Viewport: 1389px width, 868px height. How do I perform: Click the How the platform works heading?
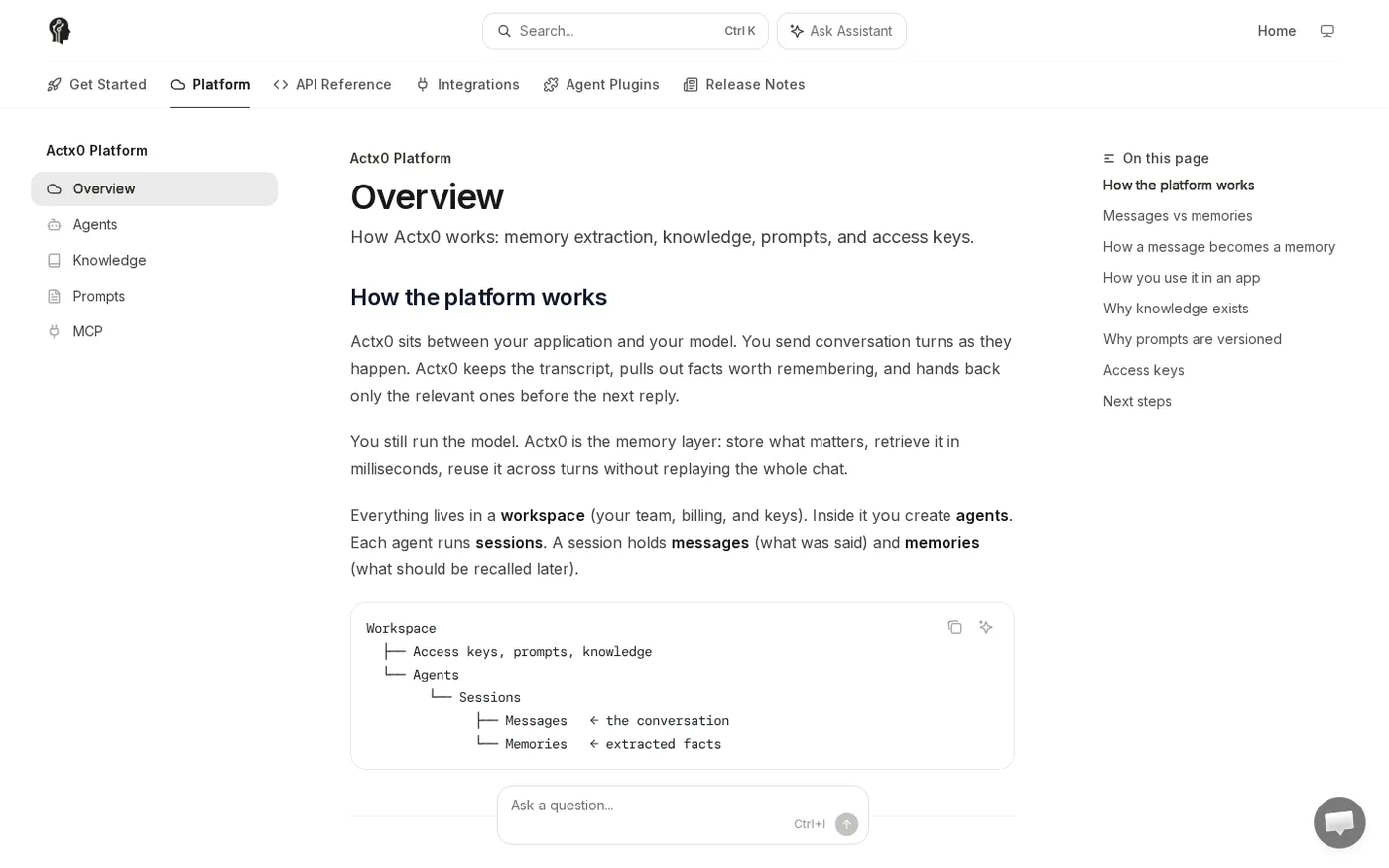click(478, 298)
